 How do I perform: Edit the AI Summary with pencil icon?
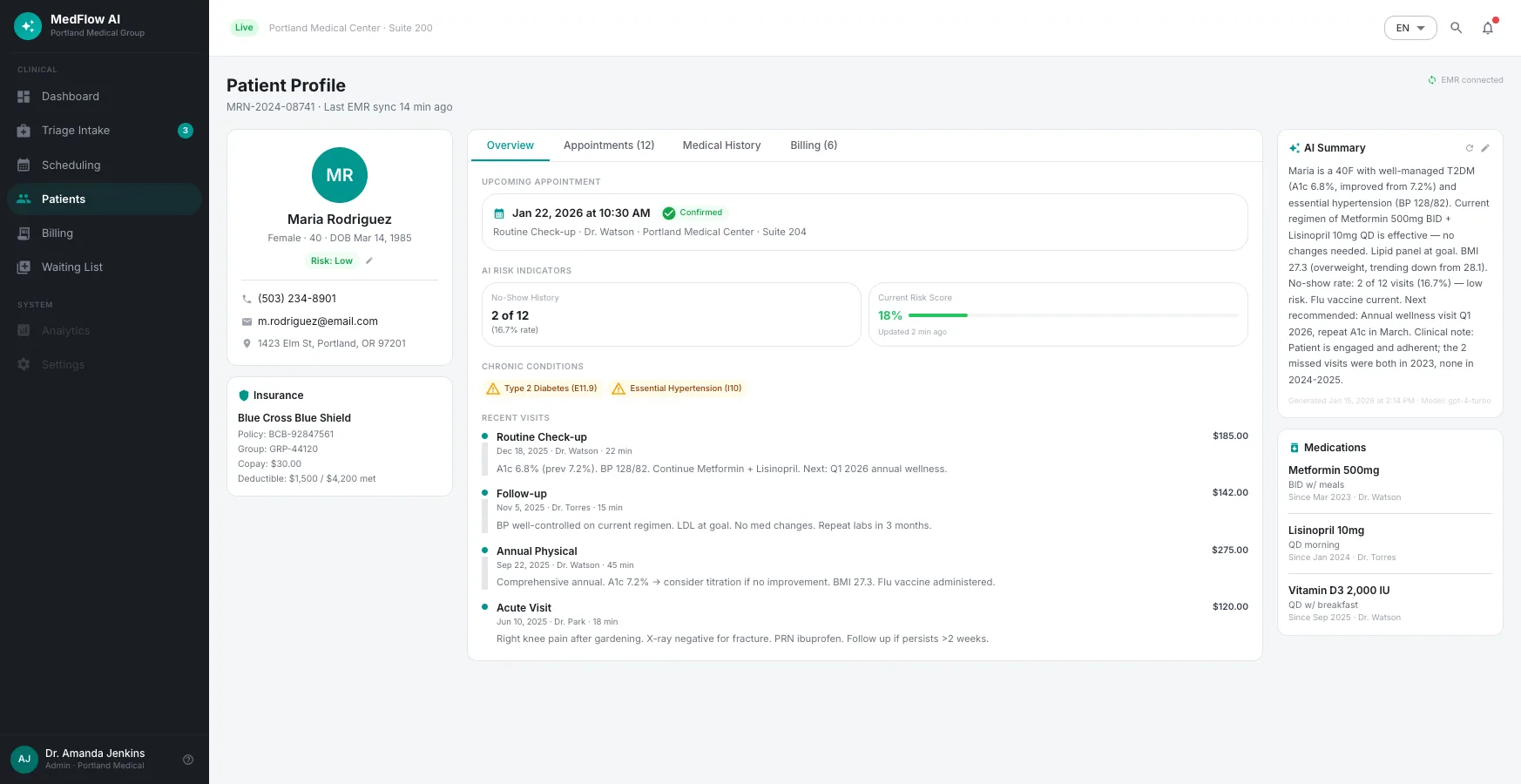(1485, 148)
